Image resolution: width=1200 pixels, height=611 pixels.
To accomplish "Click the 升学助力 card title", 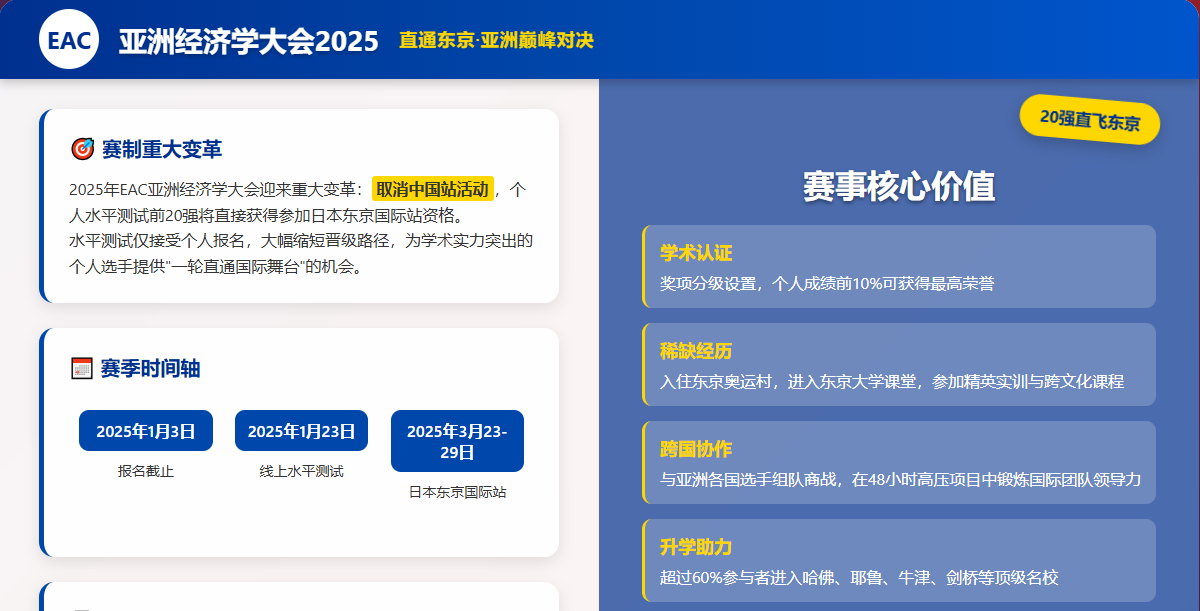I will click(696, 547).
